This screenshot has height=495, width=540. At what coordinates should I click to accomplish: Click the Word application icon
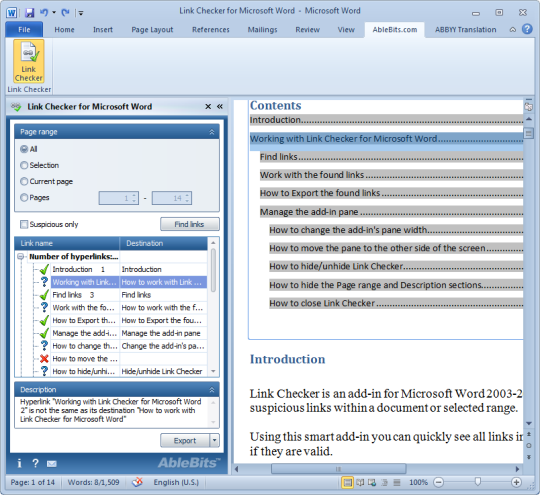(11, 13)
